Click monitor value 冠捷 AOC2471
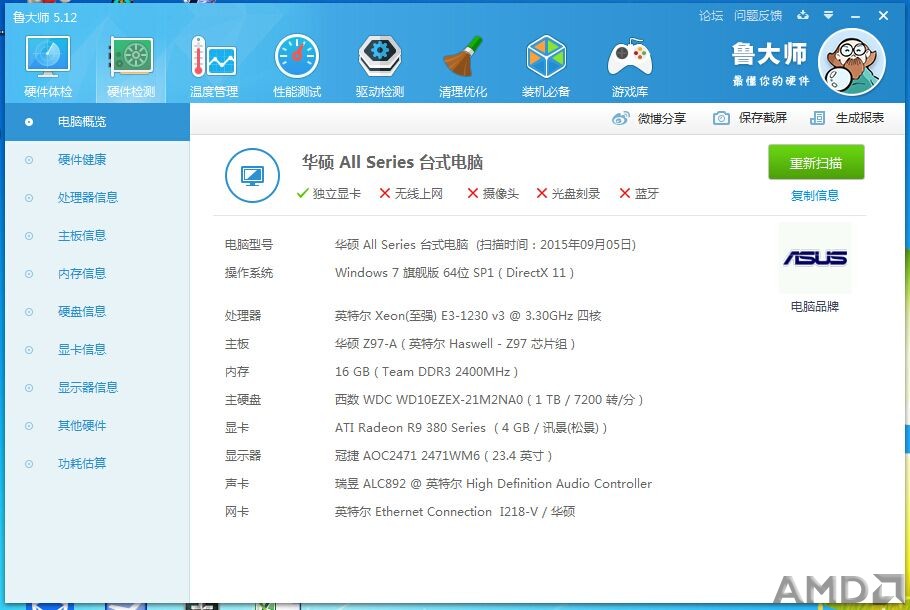910x610 pixels. 443,456
